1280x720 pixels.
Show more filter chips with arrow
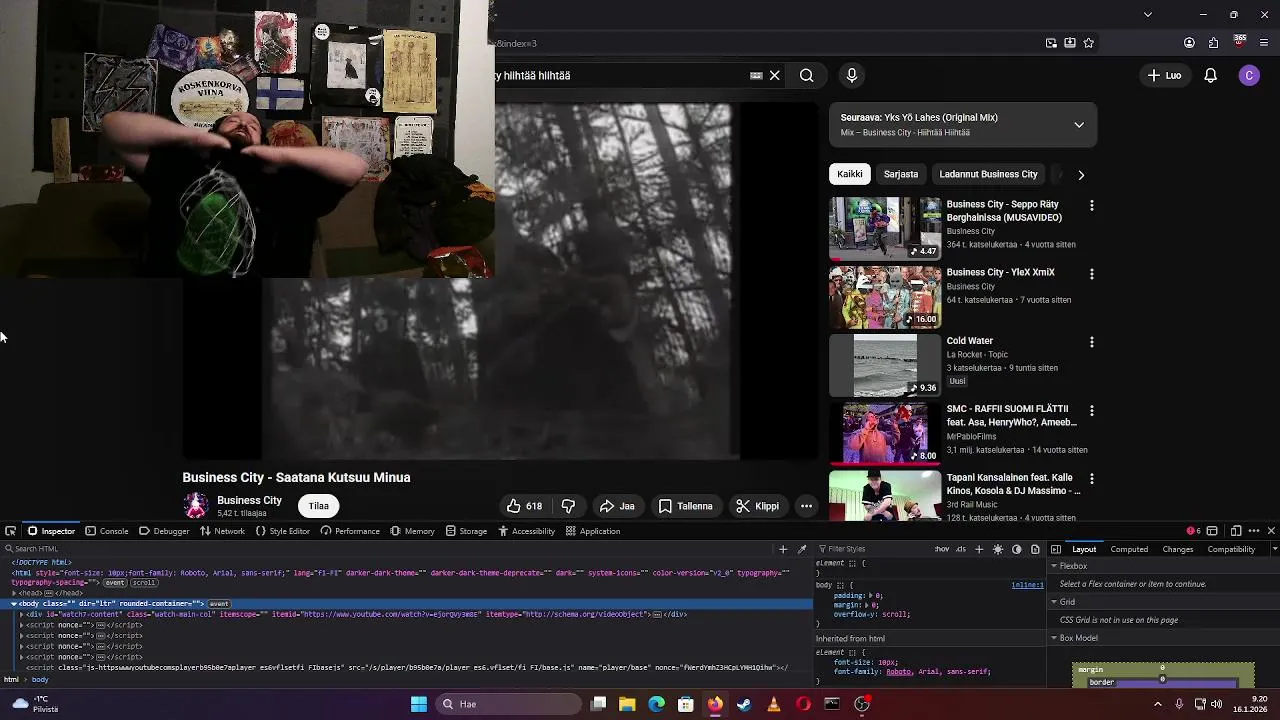(x=1080, y=174)
